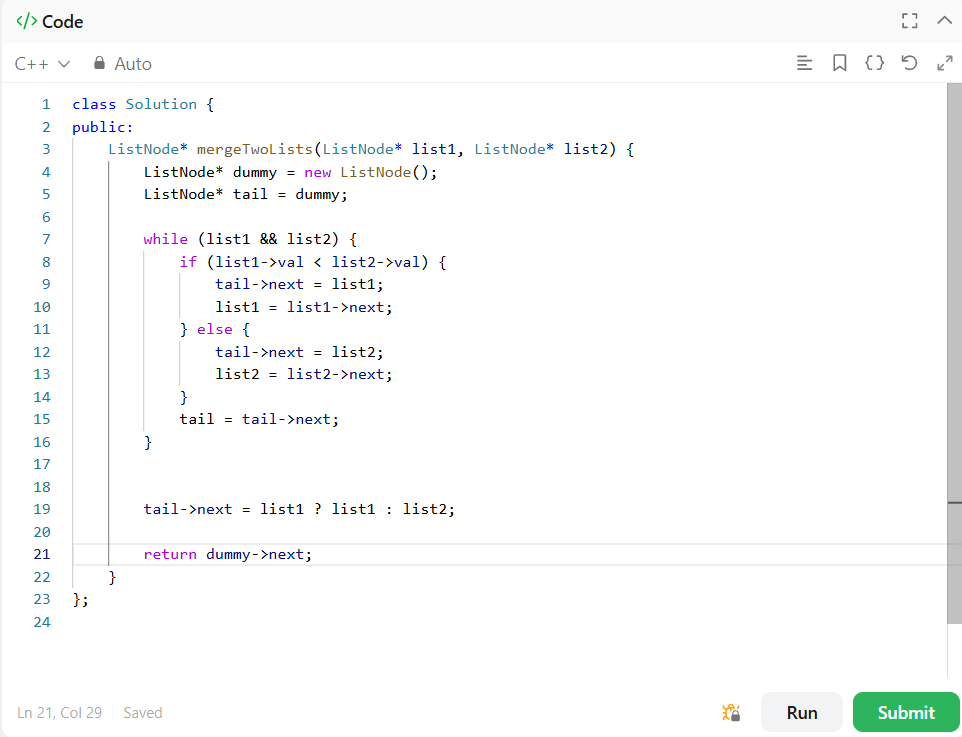This screenshot has height=737, width=962.
Task: Click 'list1 ? list1 : list2' on line 19
Action: pos(356,509)
